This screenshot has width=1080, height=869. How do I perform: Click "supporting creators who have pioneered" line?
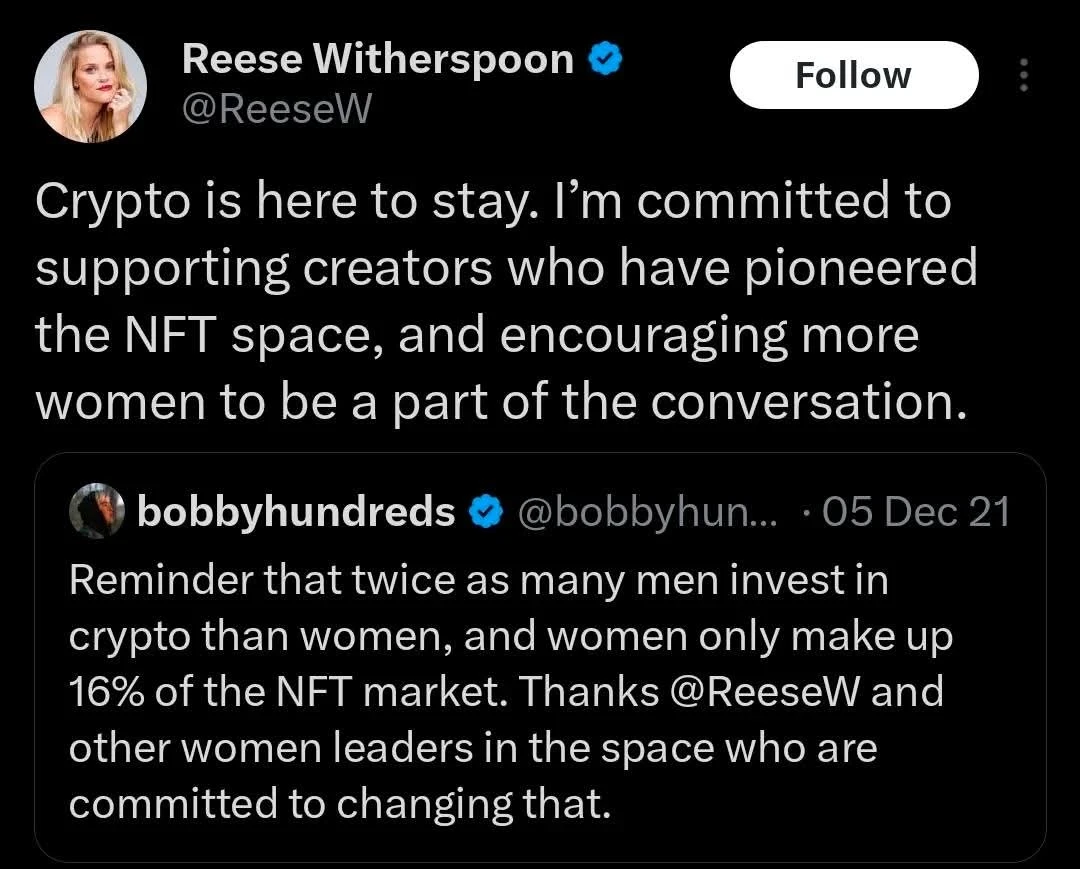pyautogui.click(x=506, y=268)
